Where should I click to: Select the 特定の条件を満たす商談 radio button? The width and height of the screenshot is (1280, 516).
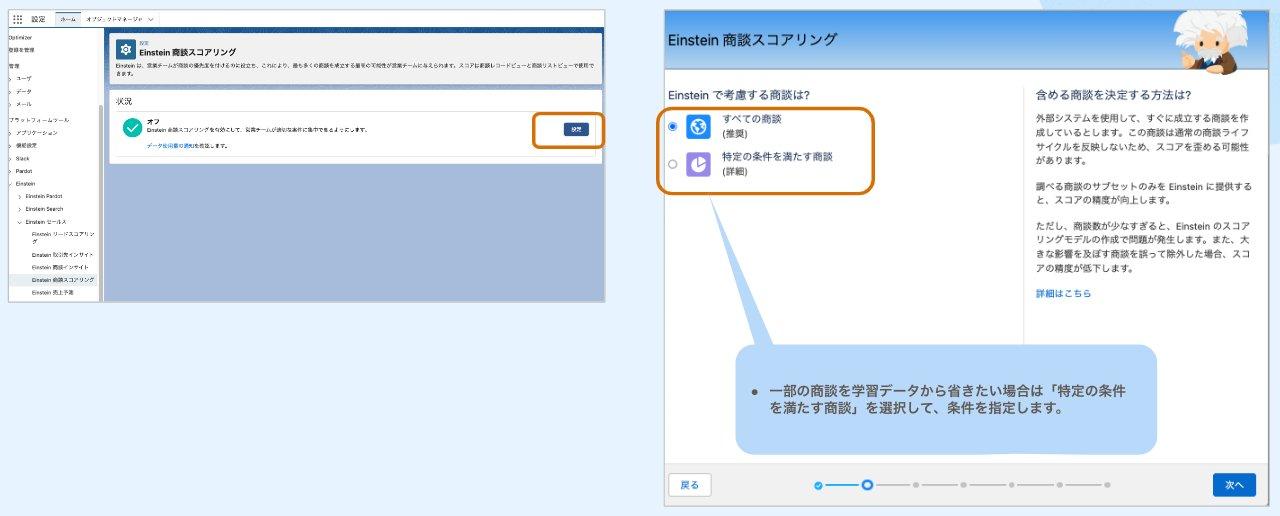coord(672,164)
